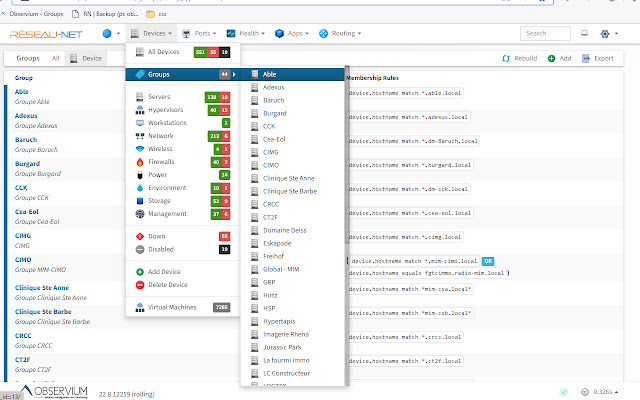Click the red Down status icon
Viewport: 640px width, 400px height.
pos(140,236)
